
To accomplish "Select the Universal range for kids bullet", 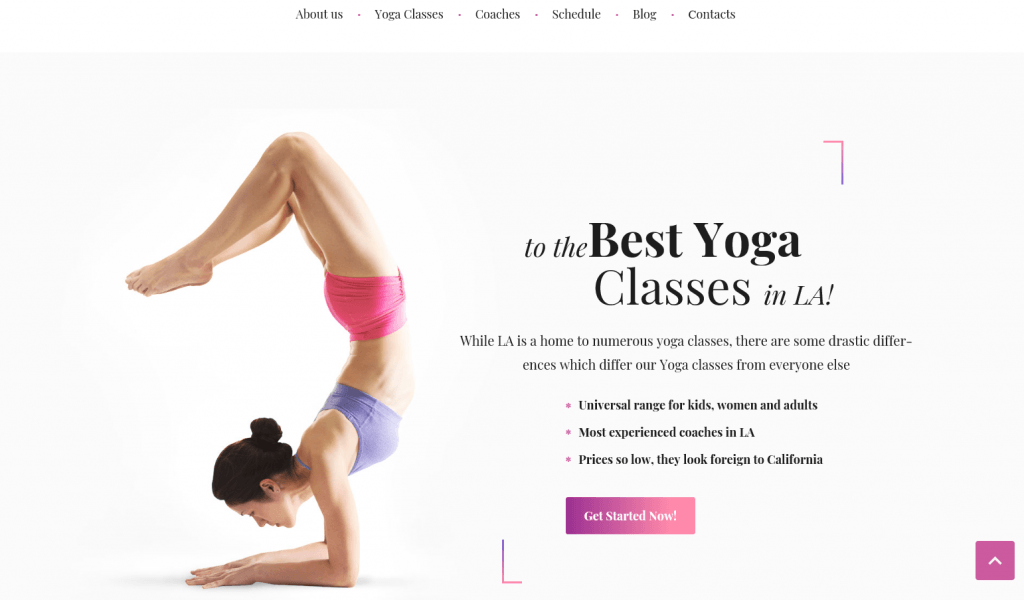I will pyautogui.click(x=697, y=405).
